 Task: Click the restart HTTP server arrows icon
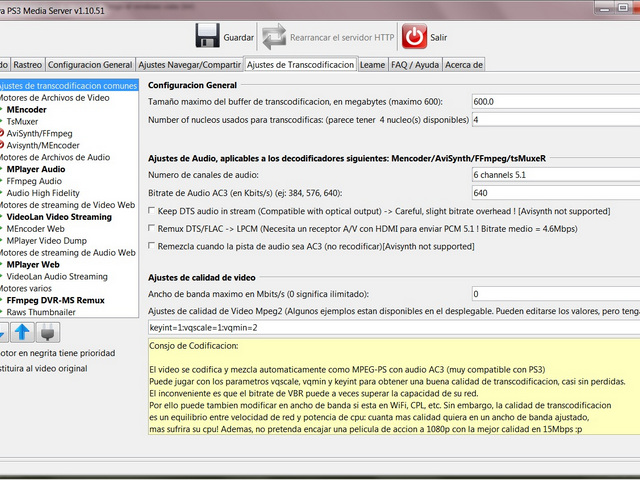coord(274,37)
